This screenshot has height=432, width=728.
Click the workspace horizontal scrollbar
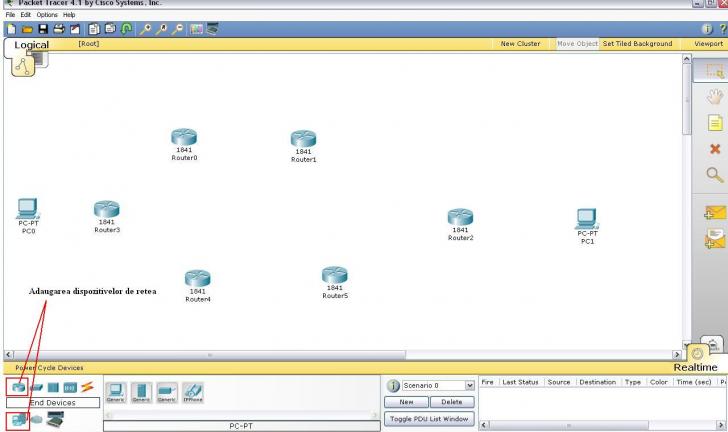[x=343, y=355]
